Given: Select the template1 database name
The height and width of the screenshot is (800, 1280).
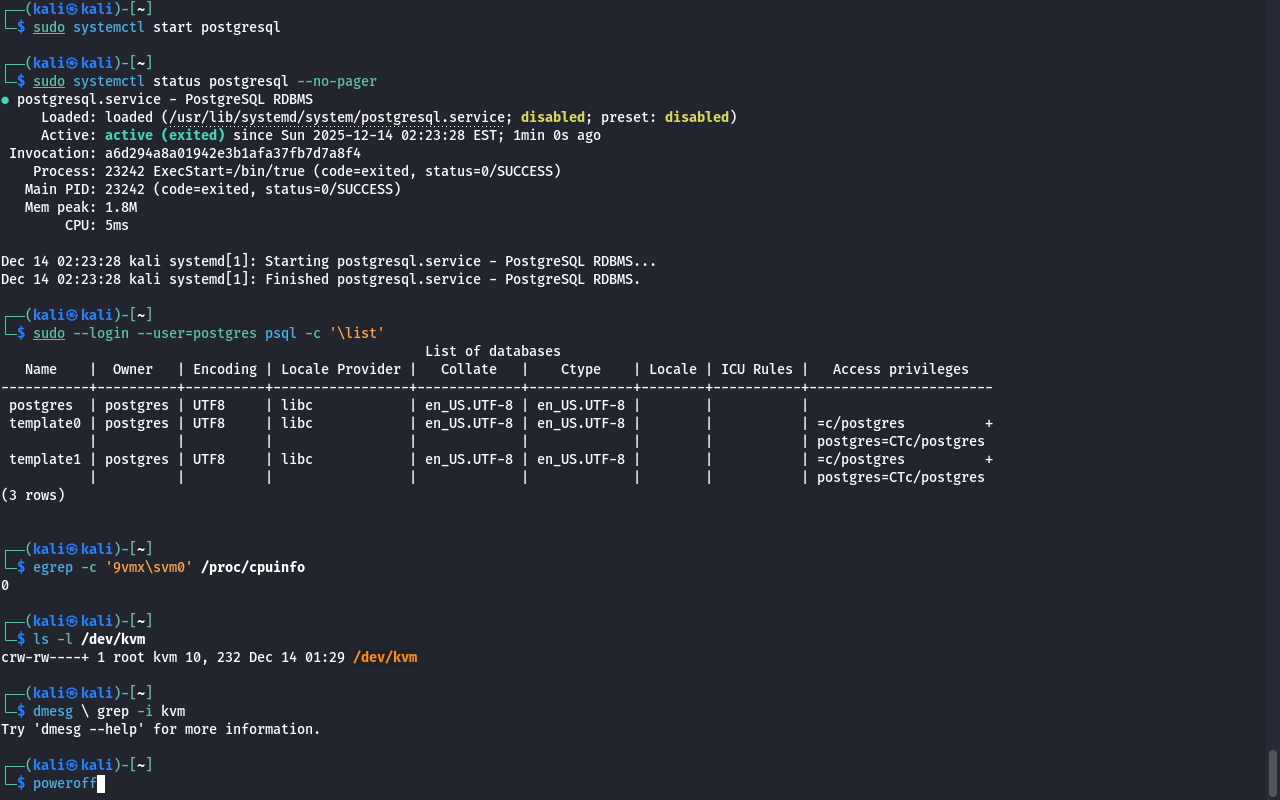Looking at the screenshot, I should coord(45,459).
